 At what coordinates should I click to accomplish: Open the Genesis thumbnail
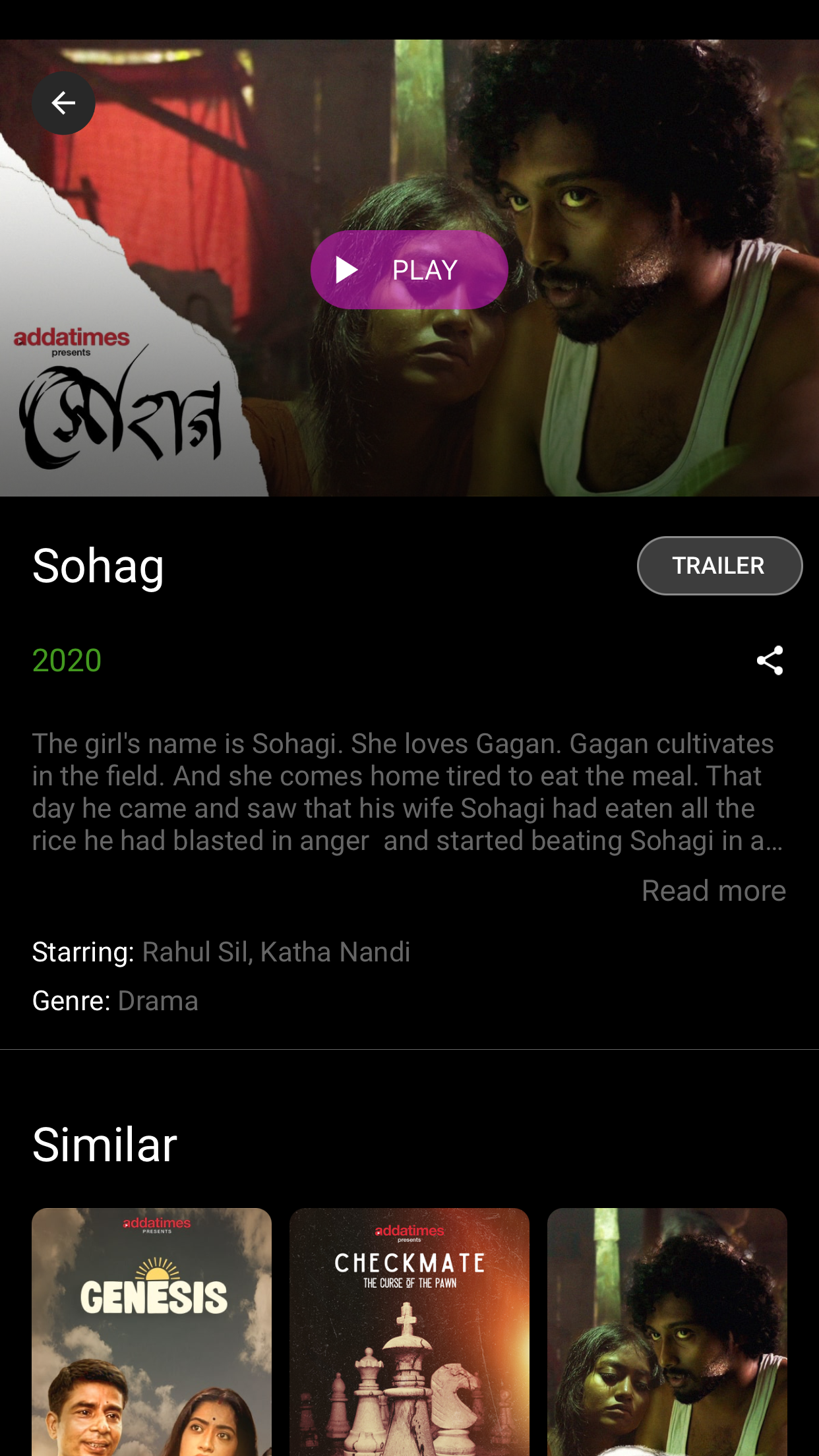click(x=152, y=1332)
